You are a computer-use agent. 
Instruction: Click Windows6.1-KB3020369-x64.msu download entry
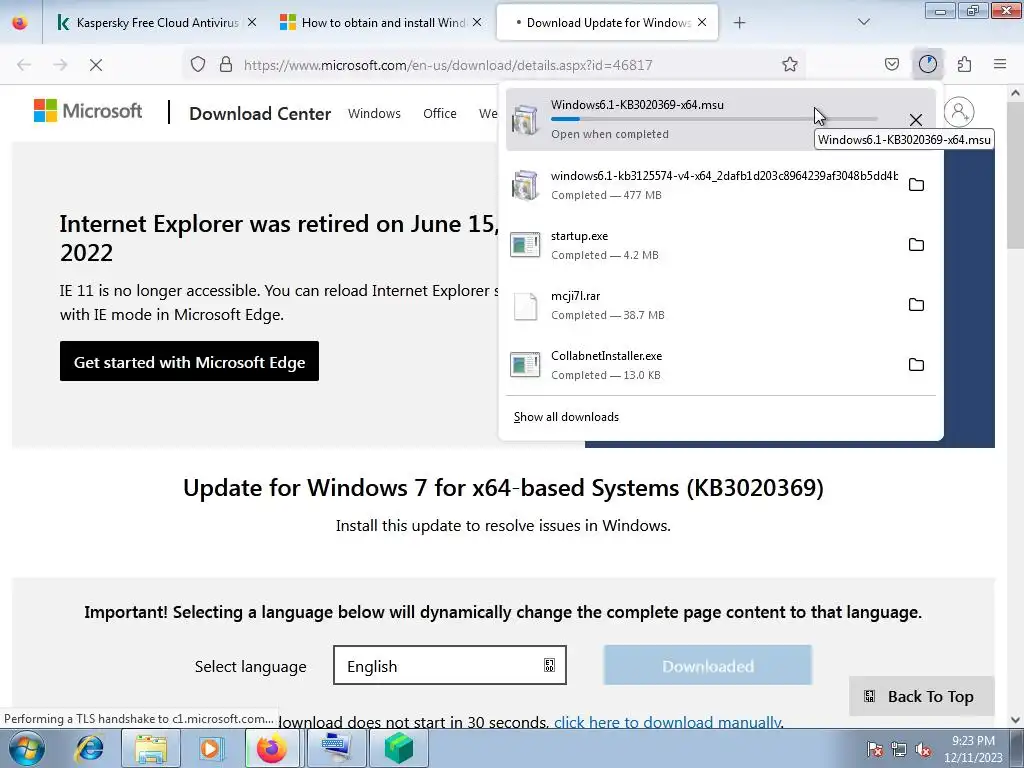[721, 120]
